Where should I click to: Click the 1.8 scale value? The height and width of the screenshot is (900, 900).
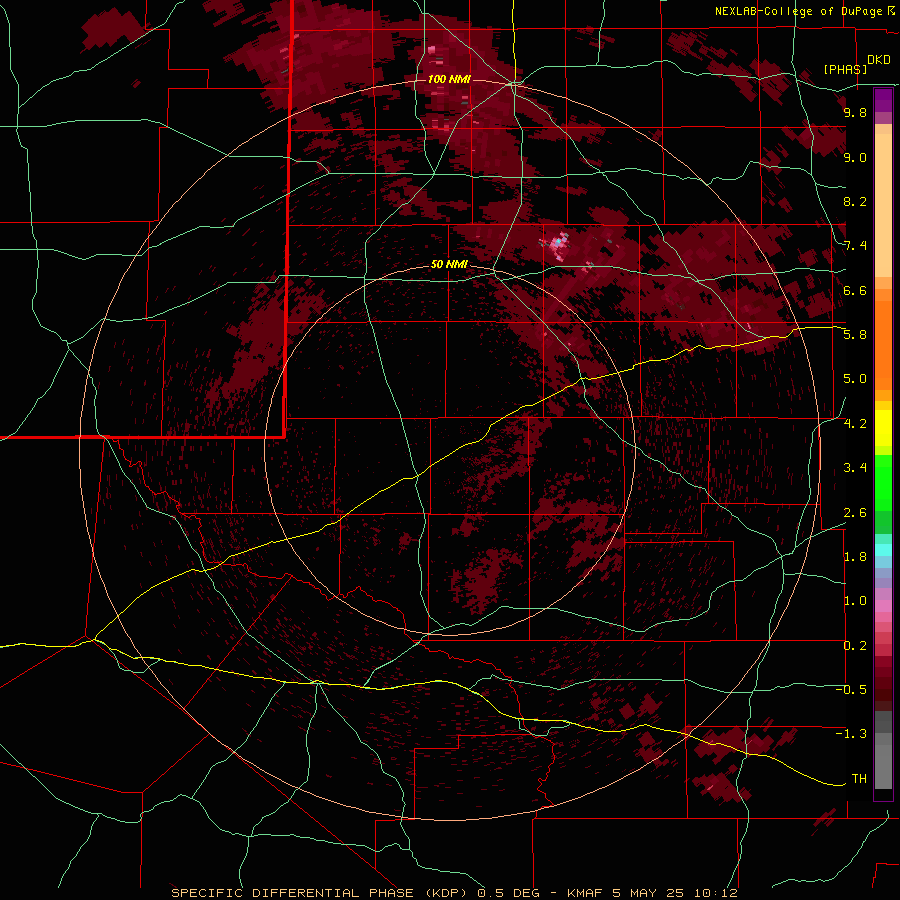855,557
